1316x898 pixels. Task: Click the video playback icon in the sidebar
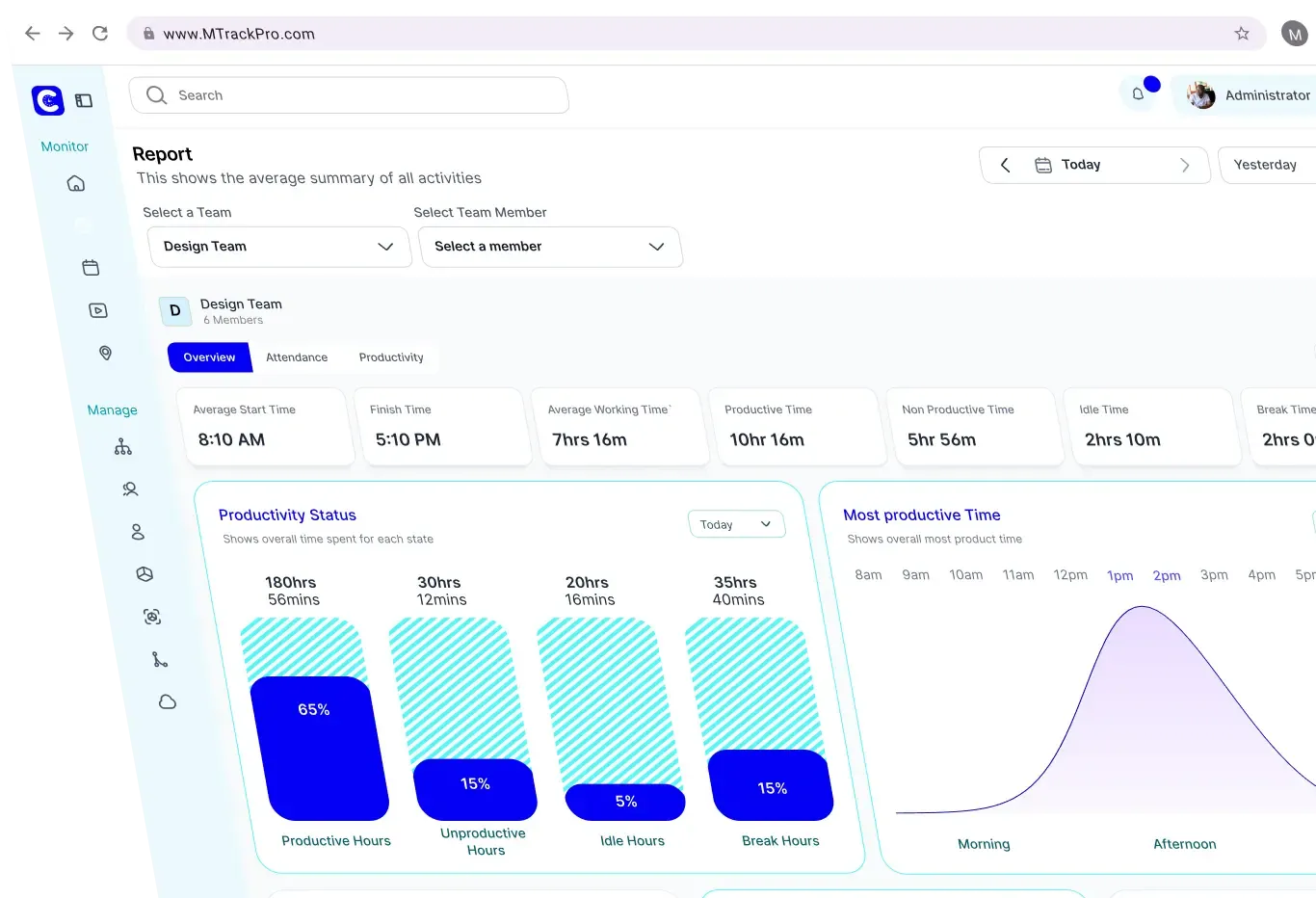[x=98, y=310]
